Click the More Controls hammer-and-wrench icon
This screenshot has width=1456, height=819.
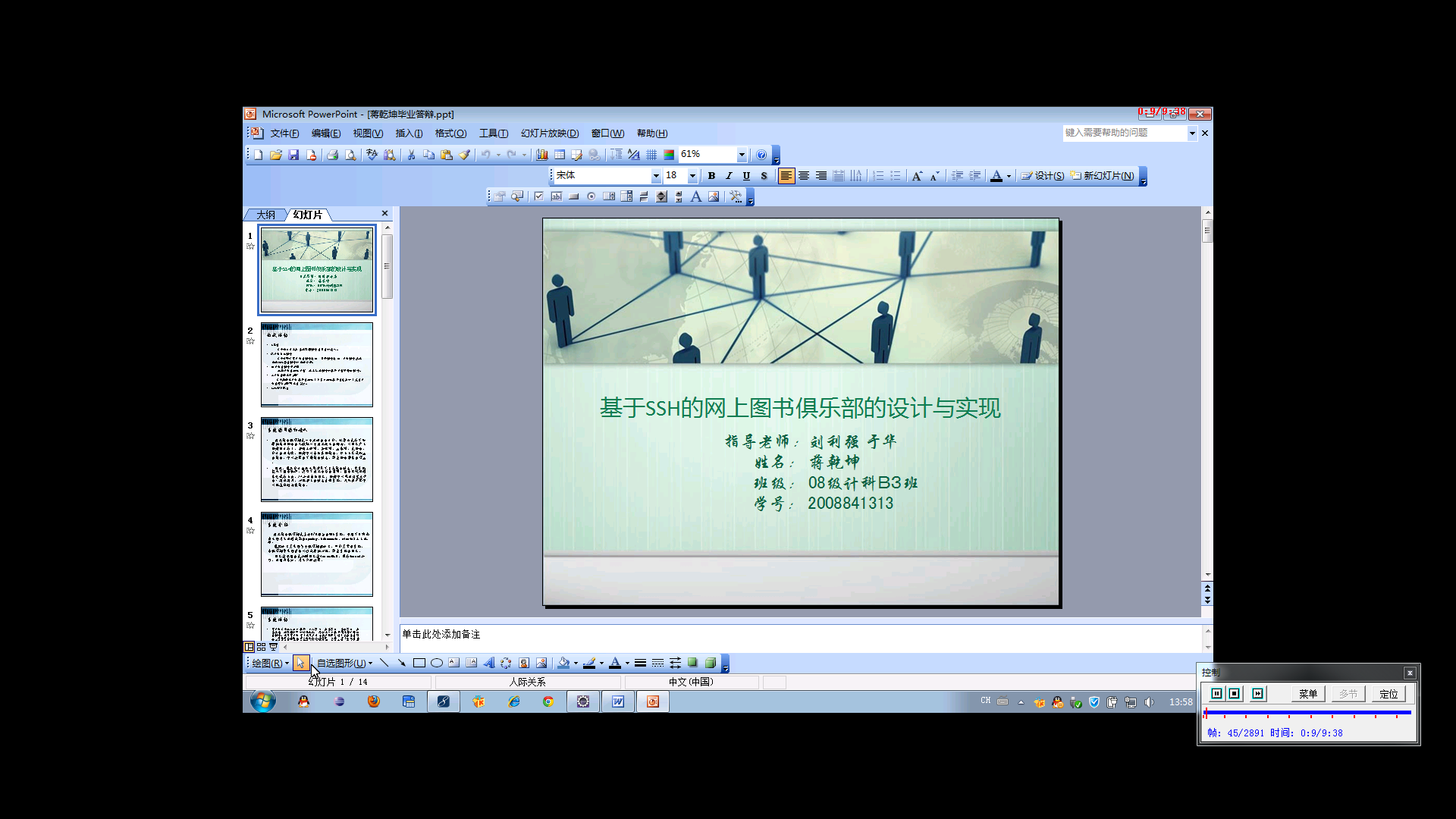736,196
